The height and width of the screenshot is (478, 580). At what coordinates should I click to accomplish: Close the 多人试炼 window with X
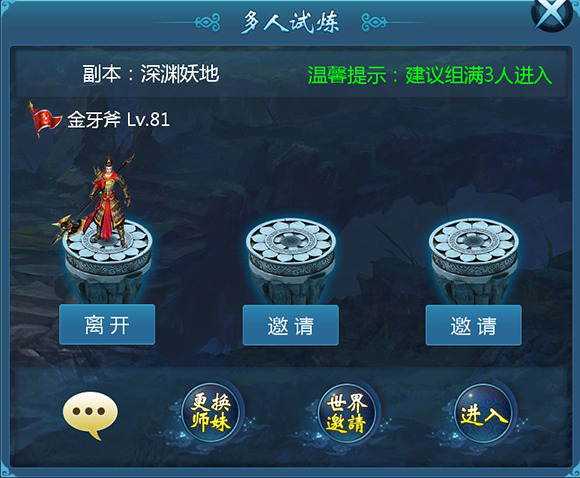click(x=552, y=14)
